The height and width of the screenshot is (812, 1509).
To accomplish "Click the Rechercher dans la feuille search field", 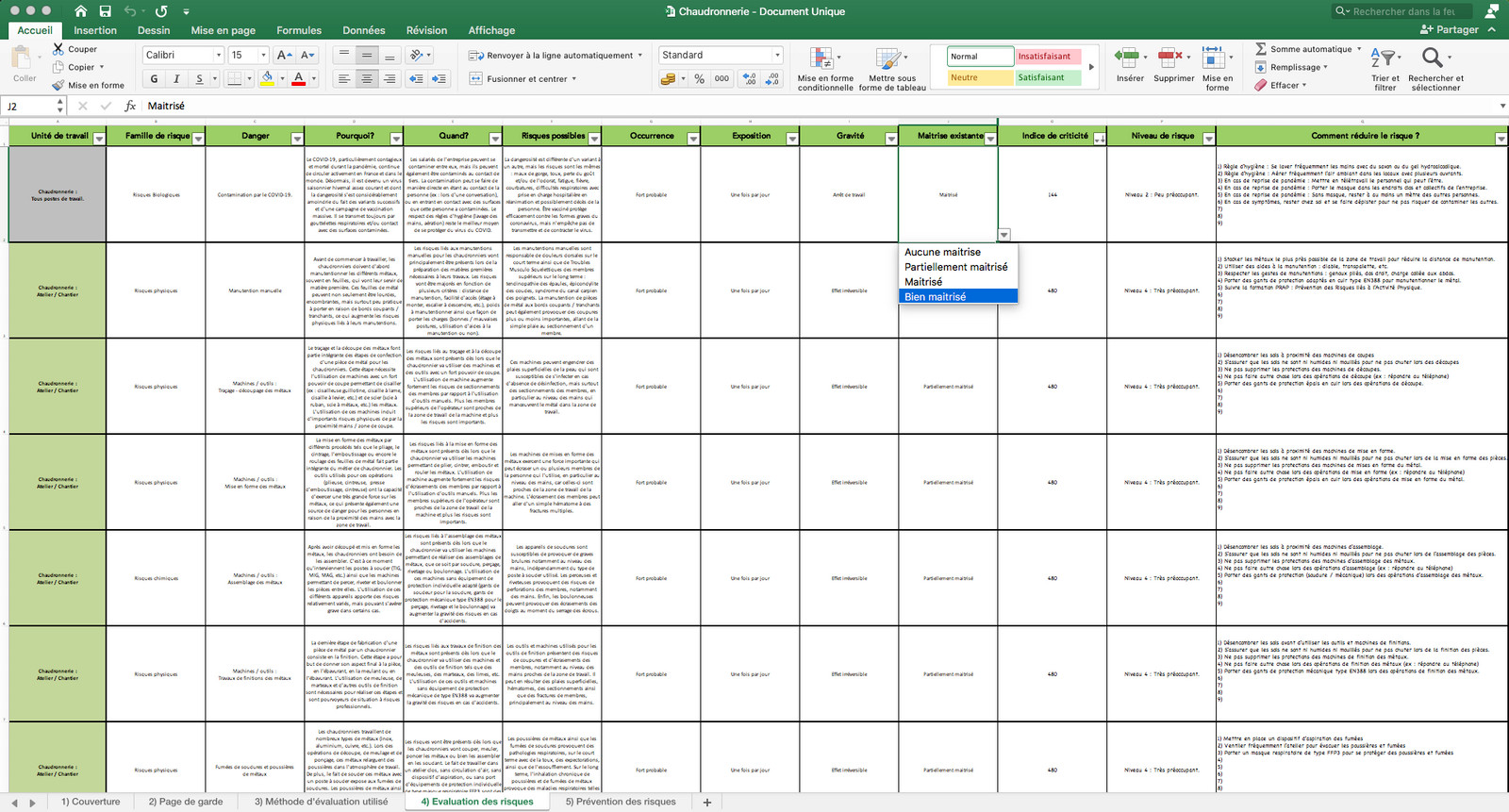I will click(x=1401, y=11).
